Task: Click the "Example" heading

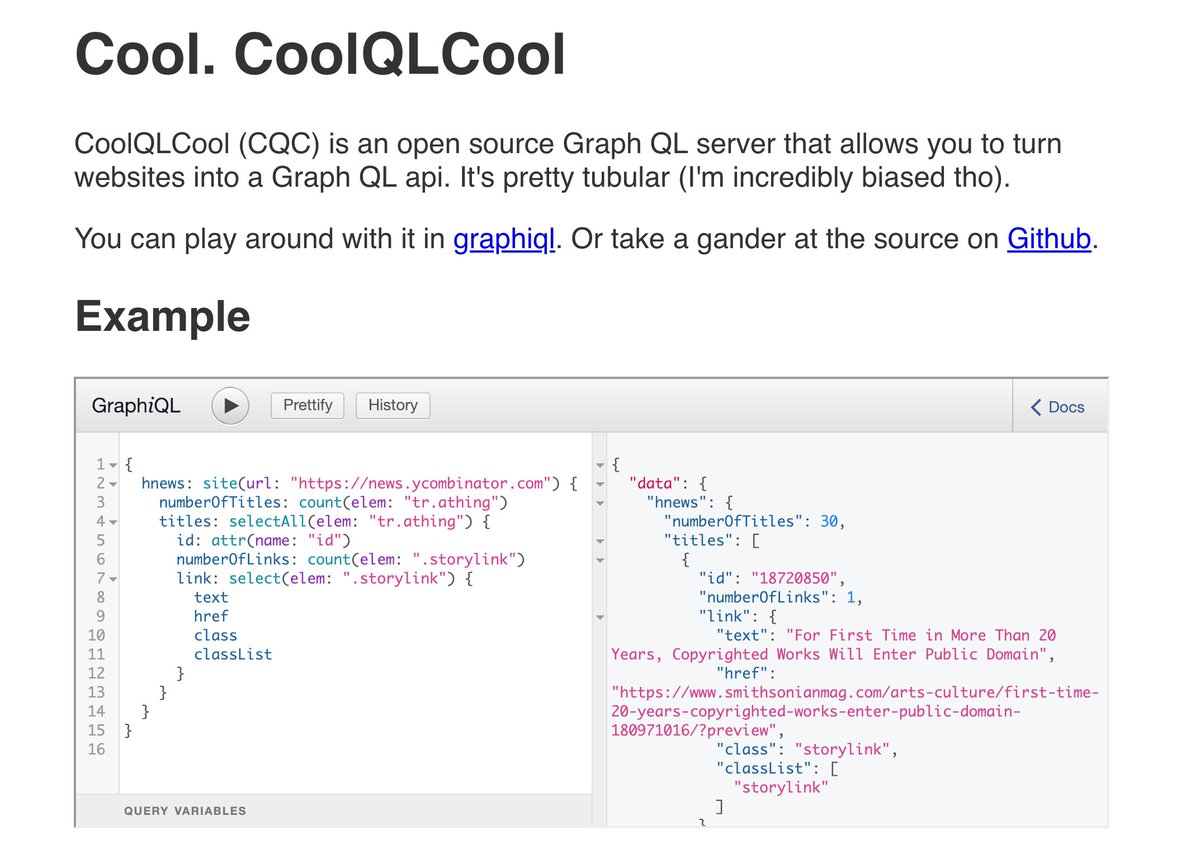Action: coord(162,317)
